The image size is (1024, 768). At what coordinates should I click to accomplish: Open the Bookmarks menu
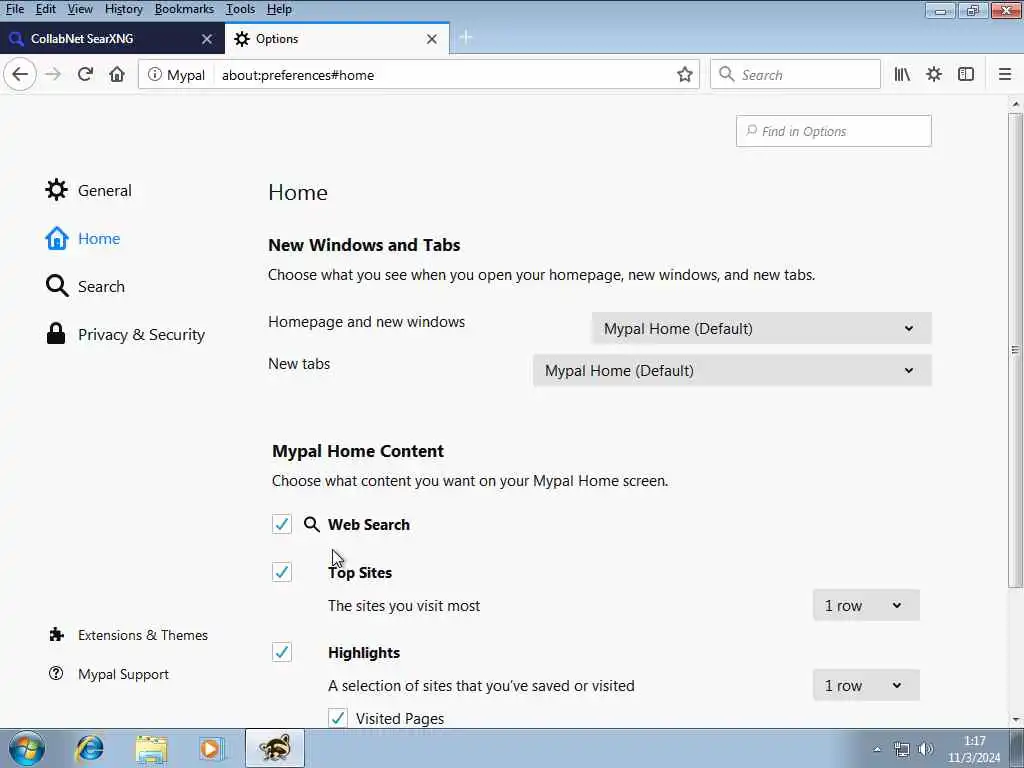pos(184,9)
